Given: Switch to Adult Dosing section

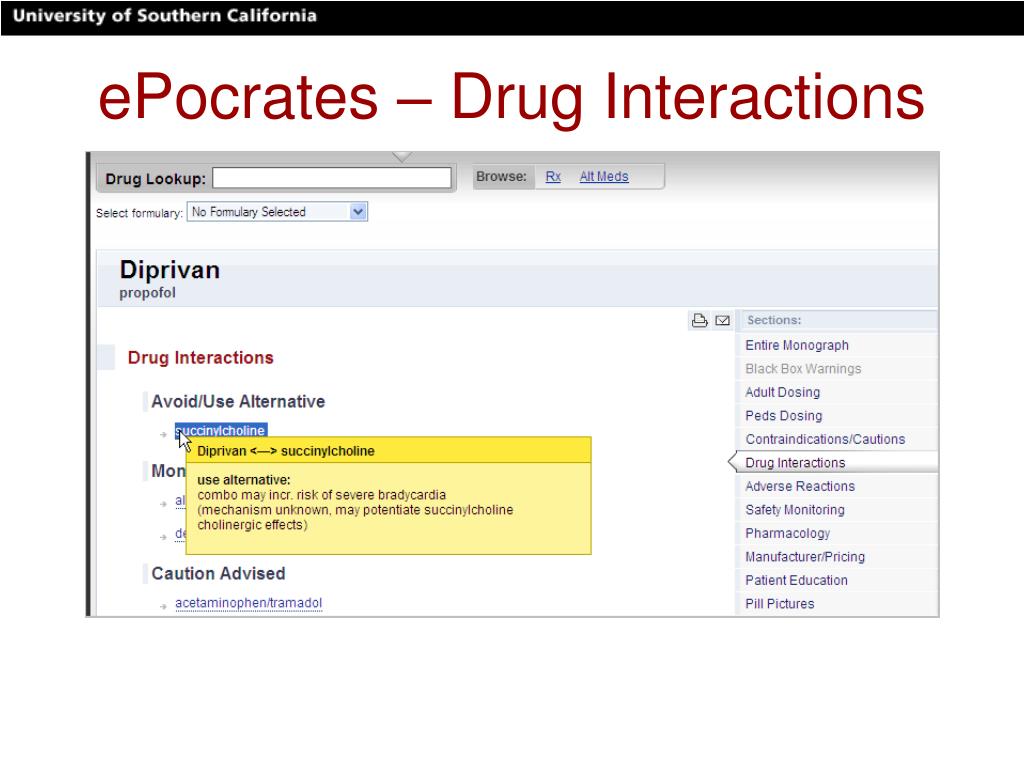Looking at the screenshot, I should (782, 392).
